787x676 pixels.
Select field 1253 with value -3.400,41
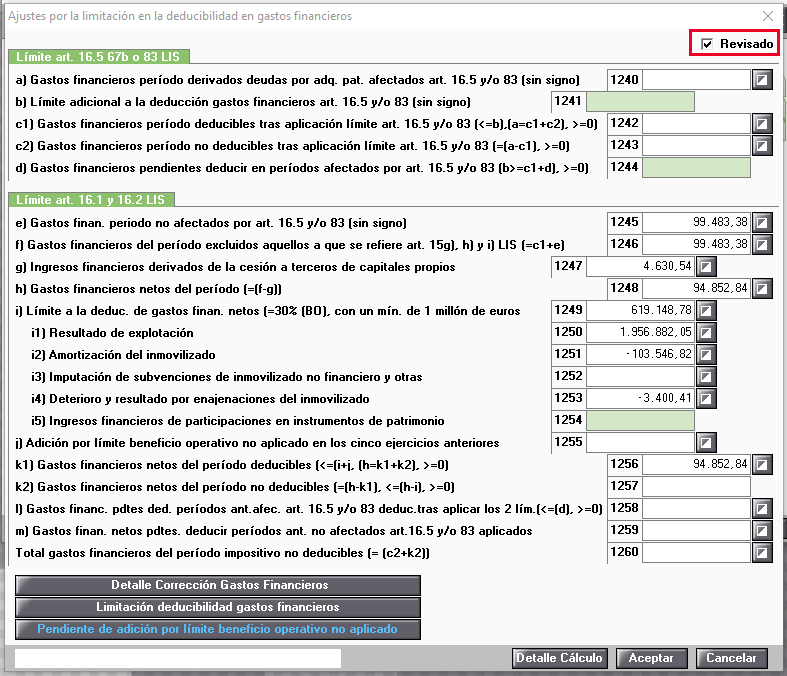pos(640,398)
